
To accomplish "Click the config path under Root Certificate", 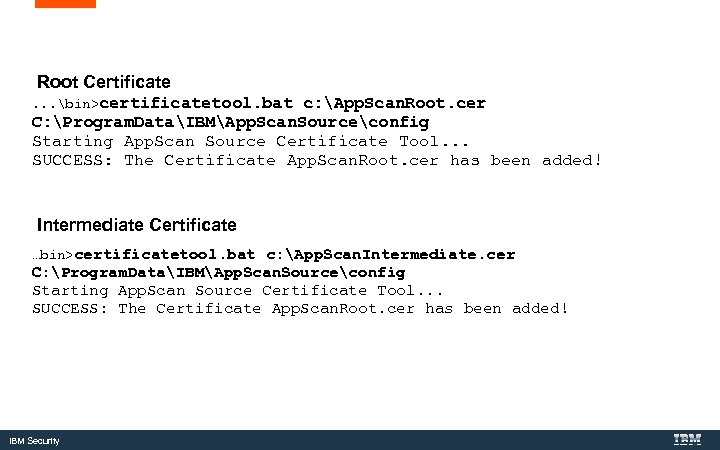I will click(231, 122).
